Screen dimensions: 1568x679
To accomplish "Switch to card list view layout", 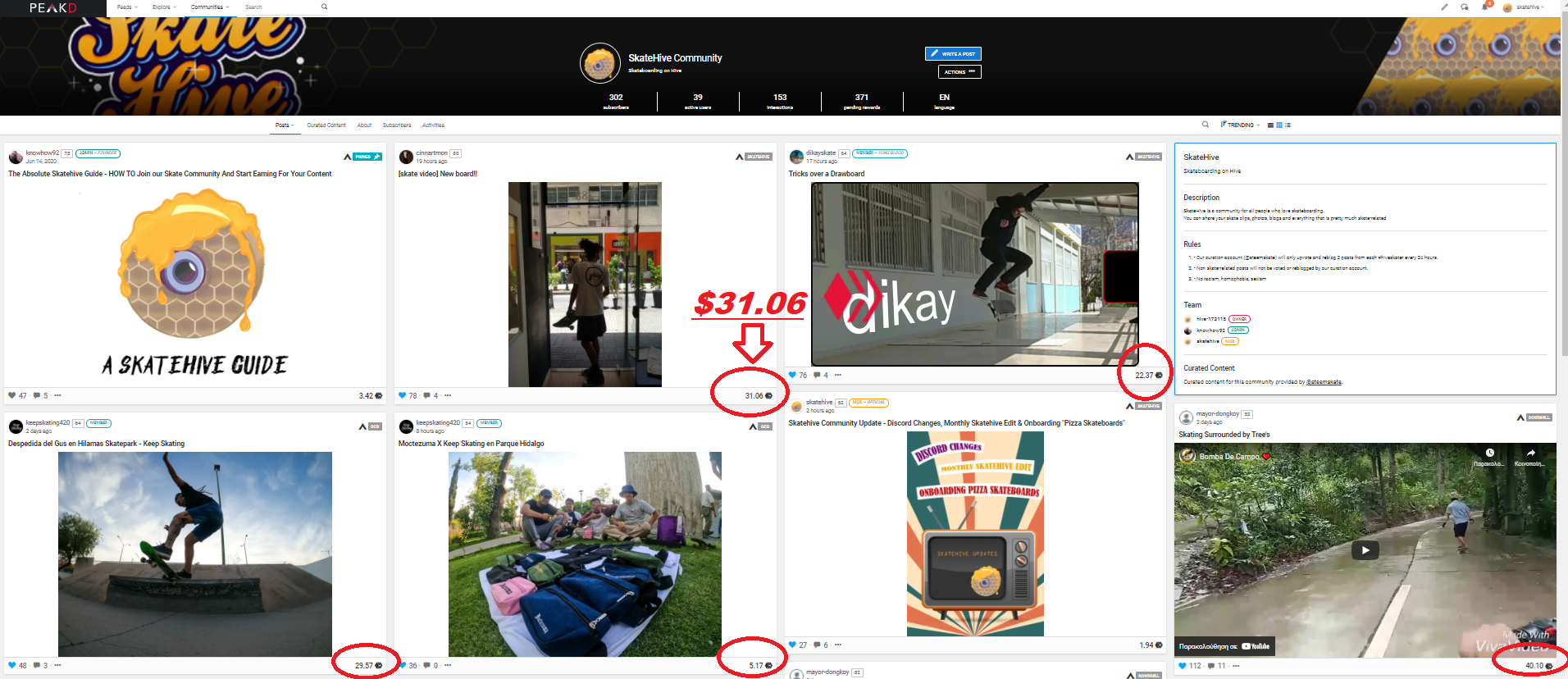I will (x=1270, y=125).
